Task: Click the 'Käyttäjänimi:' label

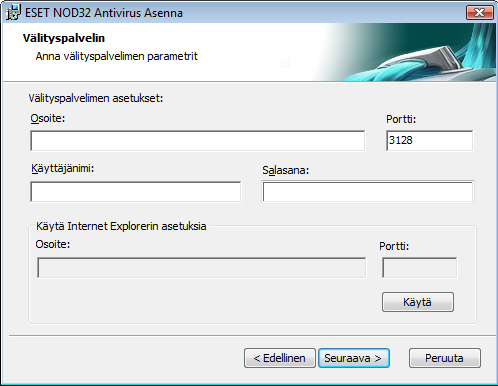Action: click(63, 169)
